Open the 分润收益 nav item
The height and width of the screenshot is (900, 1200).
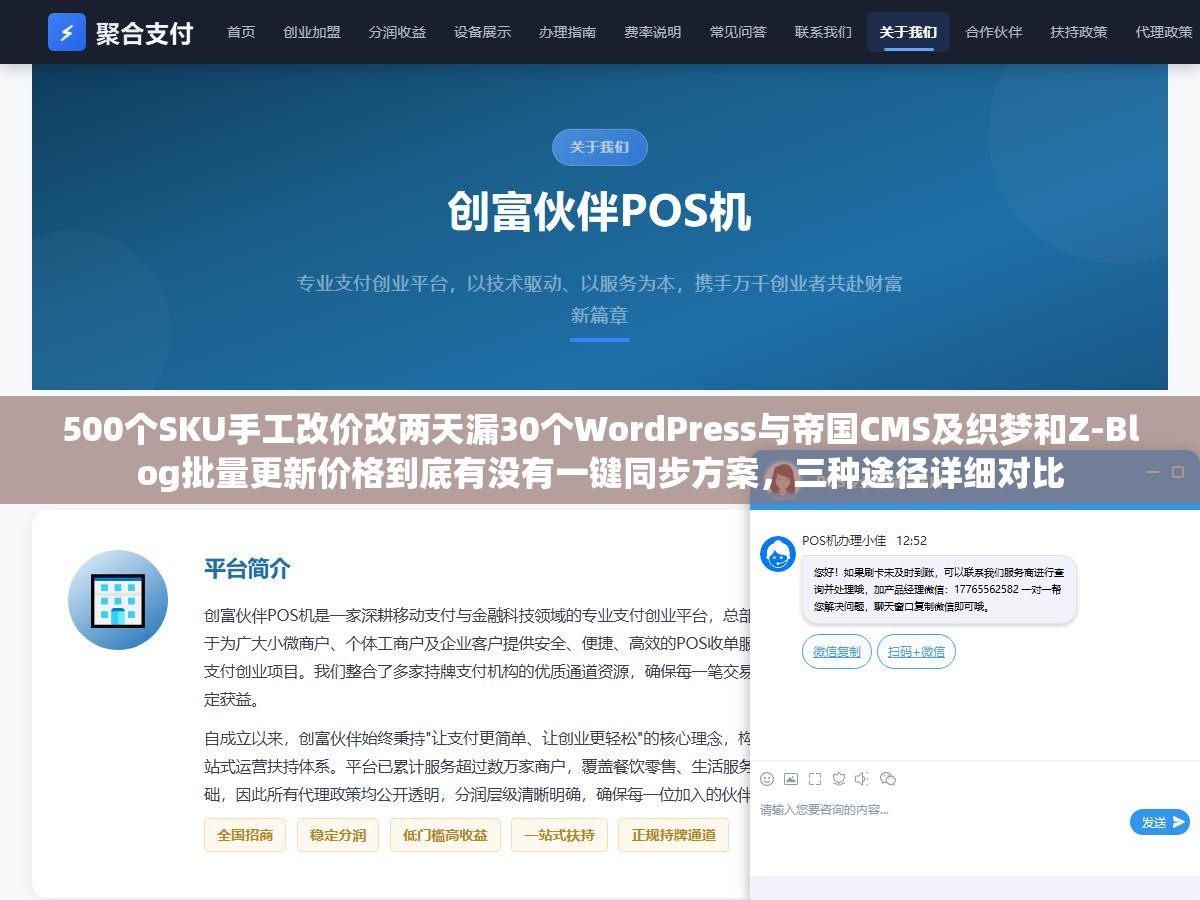(397, 32)
